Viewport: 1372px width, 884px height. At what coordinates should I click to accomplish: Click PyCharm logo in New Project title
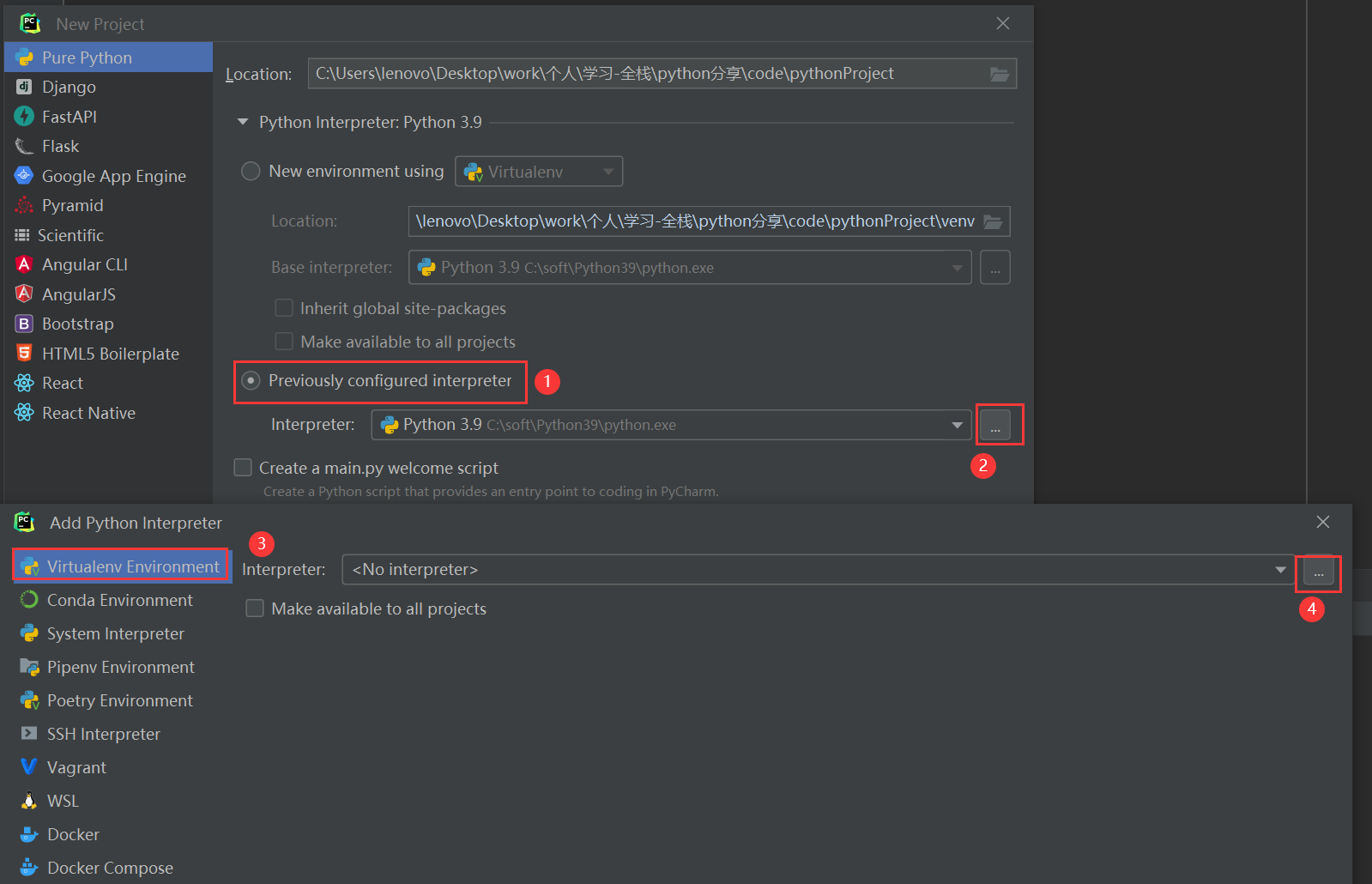(30, 23)
